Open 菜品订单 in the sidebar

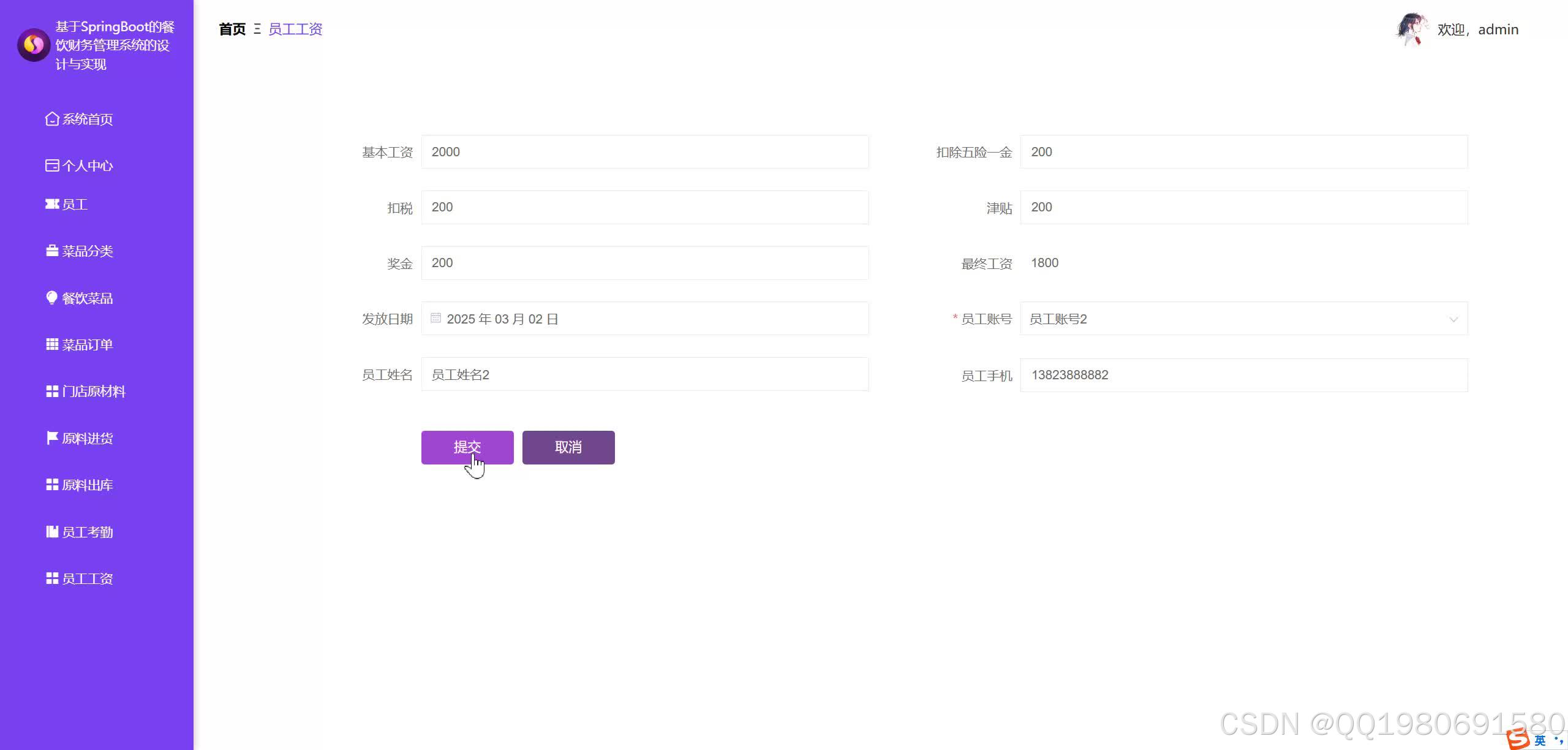click(87, 345)
